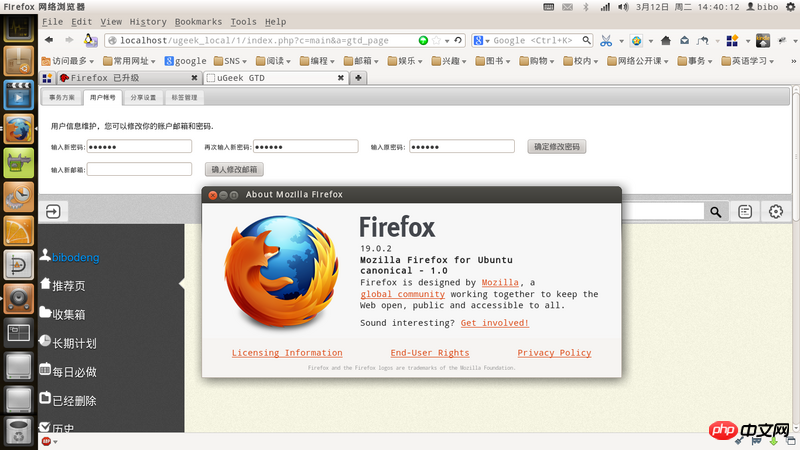Open the gear settings in uGeek toolbar

(x=776, y=211)
